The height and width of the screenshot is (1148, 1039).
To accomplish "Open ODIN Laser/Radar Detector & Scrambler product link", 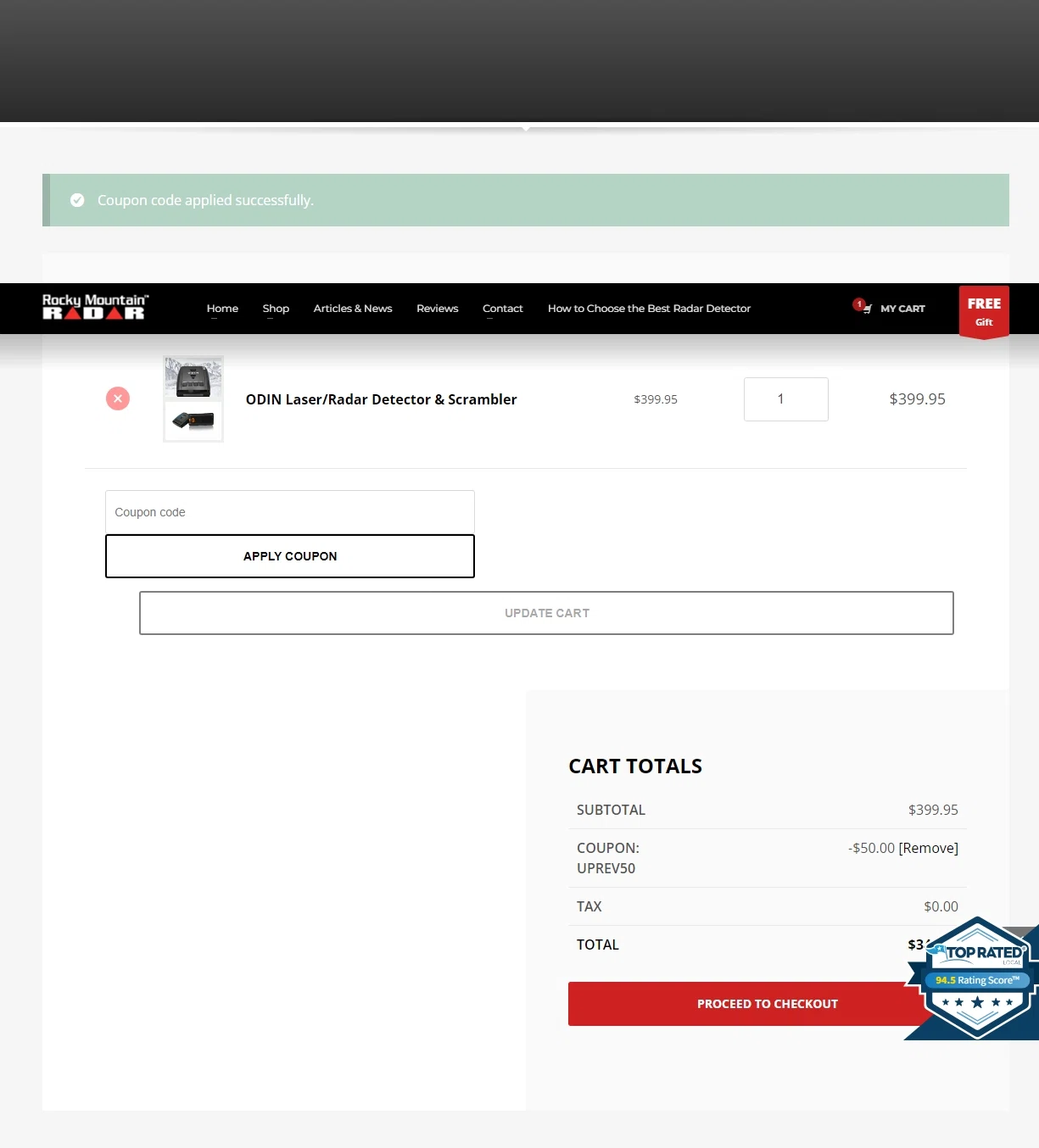I will 381,399.
